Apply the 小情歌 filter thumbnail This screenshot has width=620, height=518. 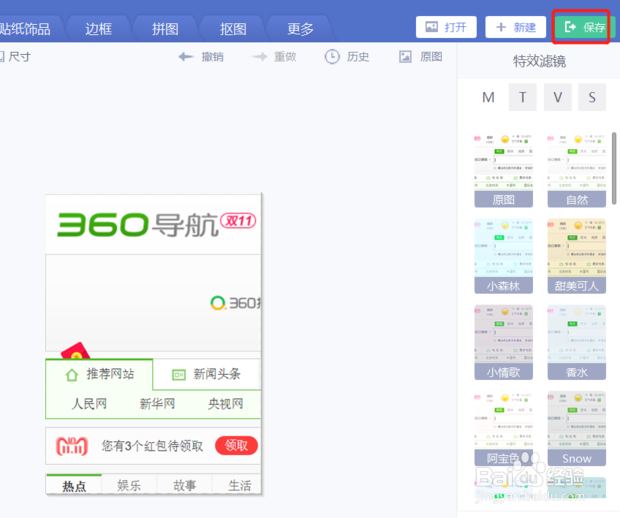click(x=504, y=342)
